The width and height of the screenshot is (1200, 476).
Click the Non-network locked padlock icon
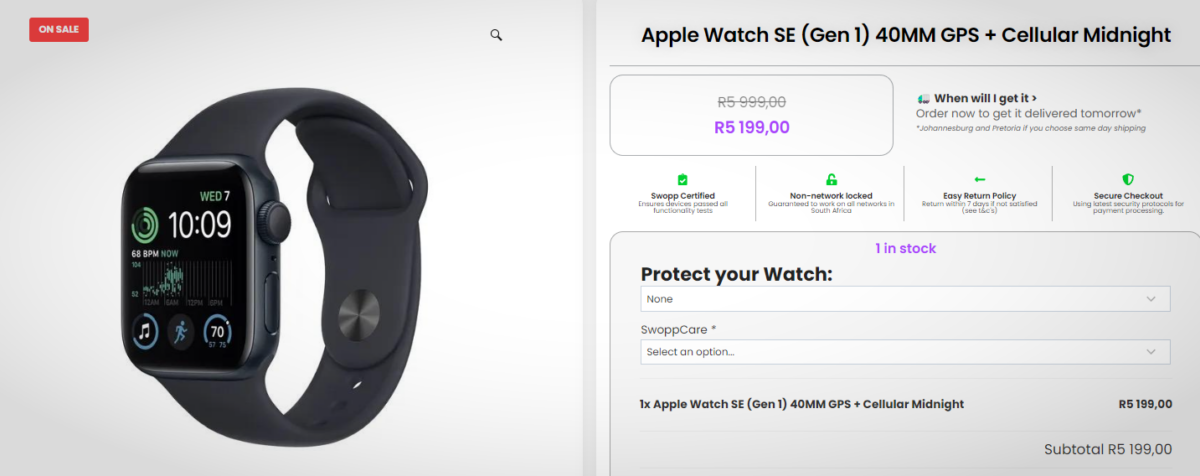tap(831, 179)
